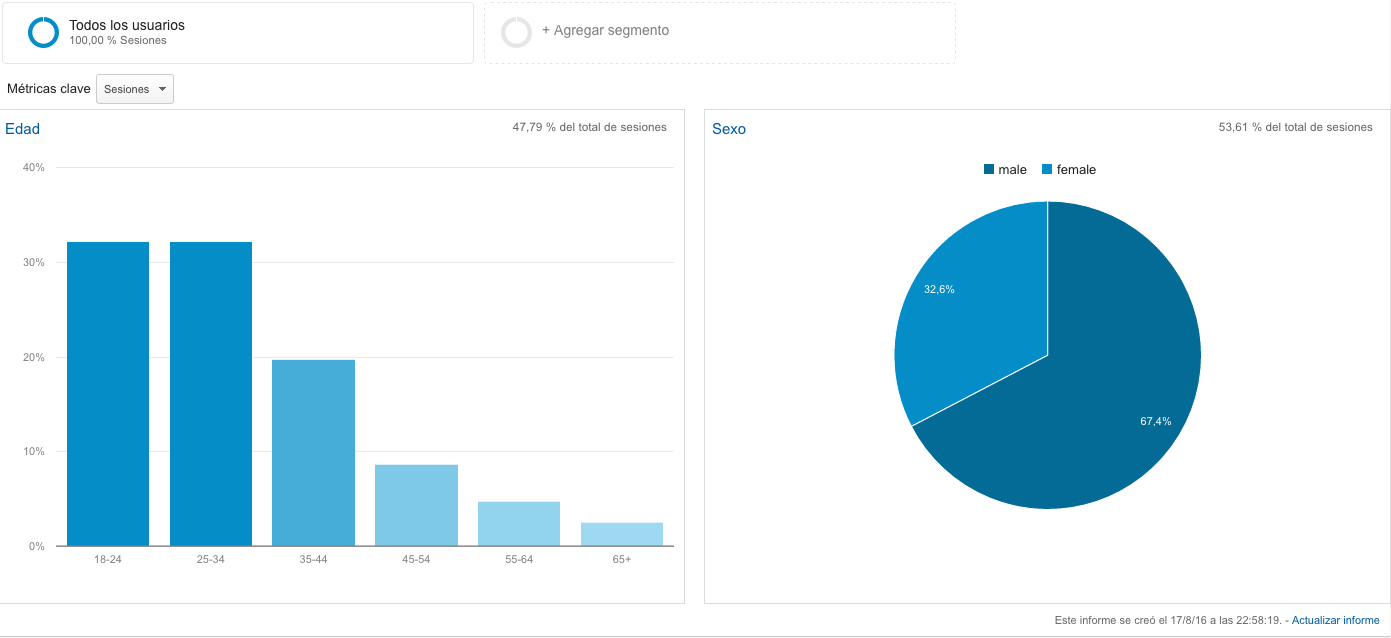Open the Todos los usuarios segment box
The height and width of the screenshot is (638, 1391).
coord(238,33)
